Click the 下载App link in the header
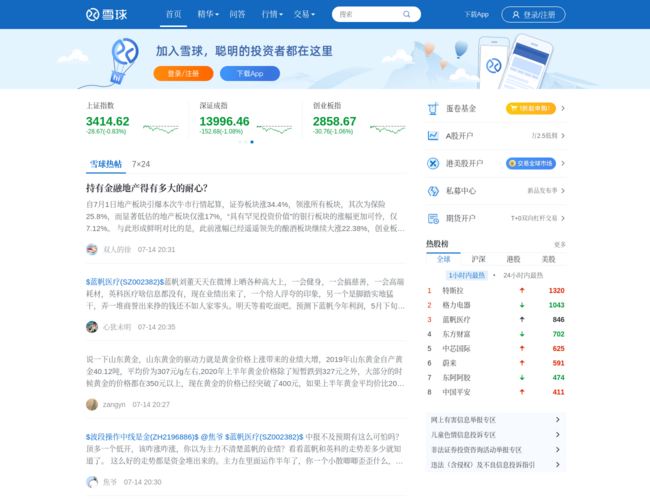 click(476, 15)
